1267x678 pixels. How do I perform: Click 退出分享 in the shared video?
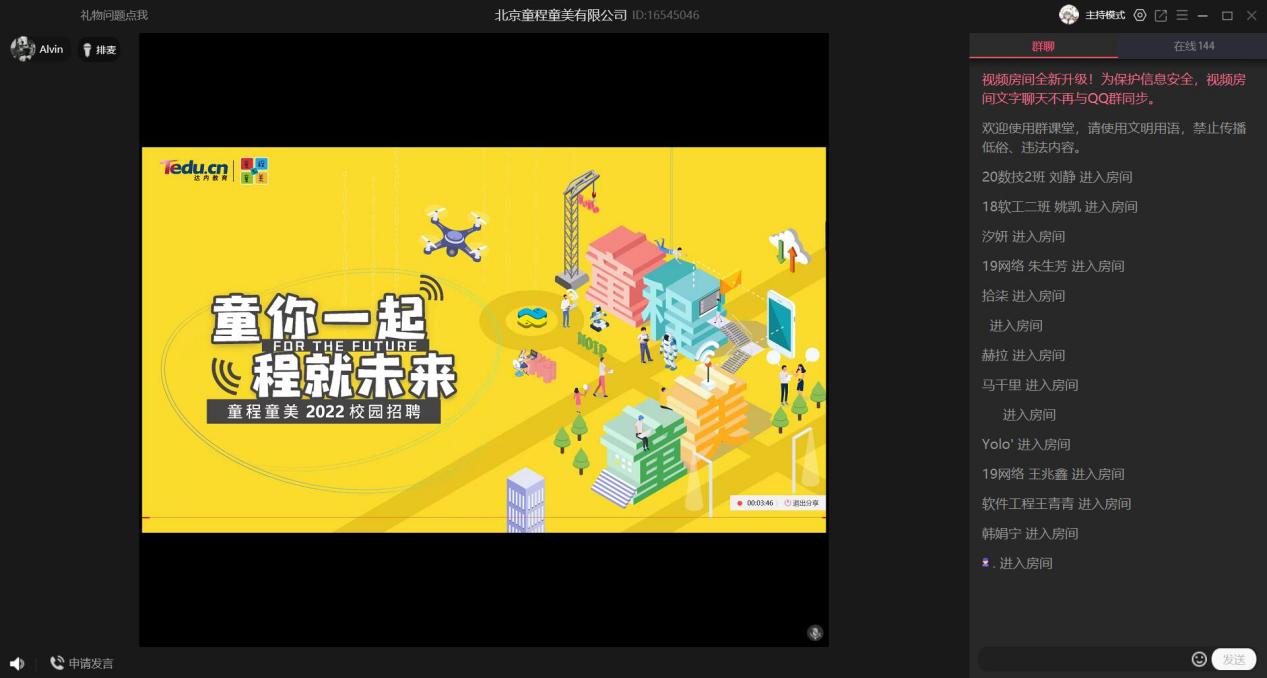tap(802, 503)
